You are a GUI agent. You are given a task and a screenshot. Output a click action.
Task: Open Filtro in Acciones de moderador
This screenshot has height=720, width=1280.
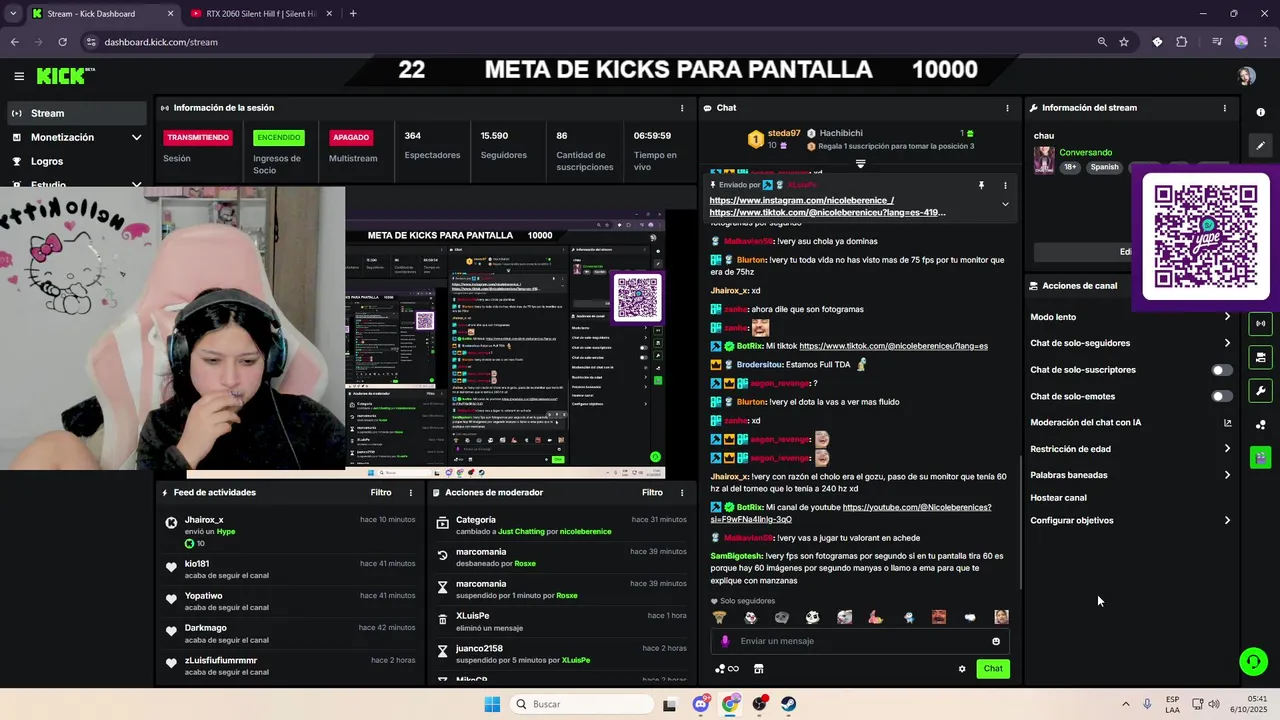pos(652,493)
